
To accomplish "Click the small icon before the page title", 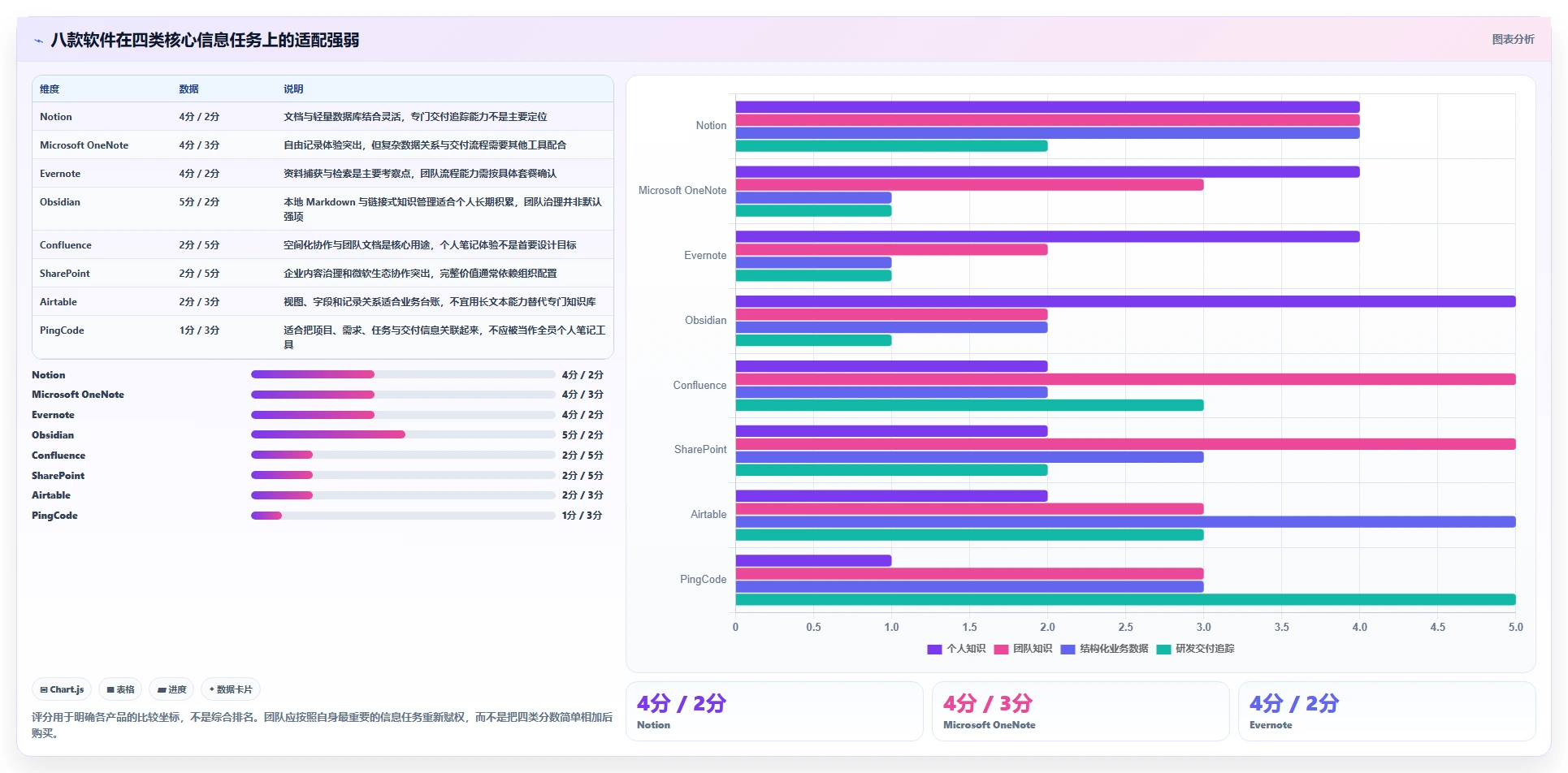I will [38, 41].
